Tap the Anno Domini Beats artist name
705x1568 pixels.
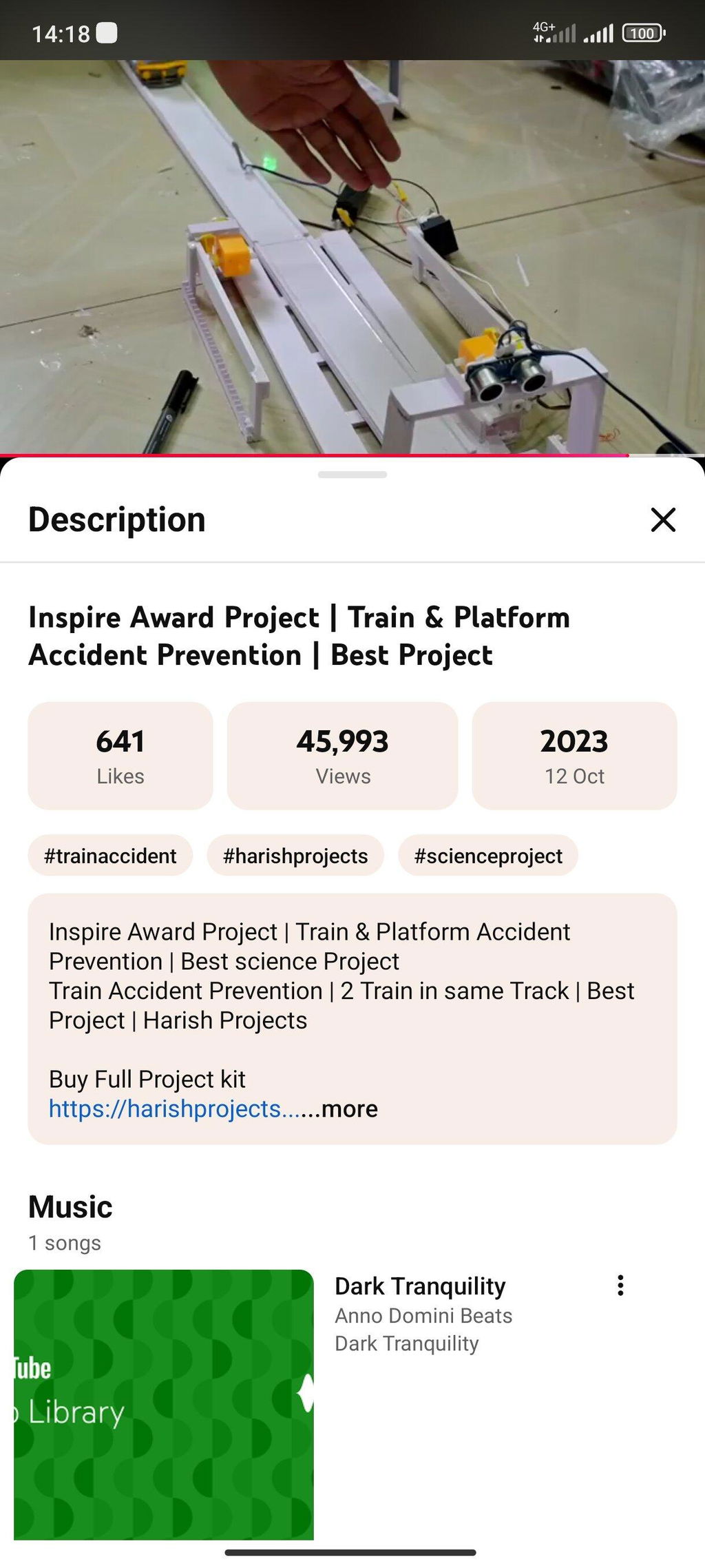tap(423, 1316)
